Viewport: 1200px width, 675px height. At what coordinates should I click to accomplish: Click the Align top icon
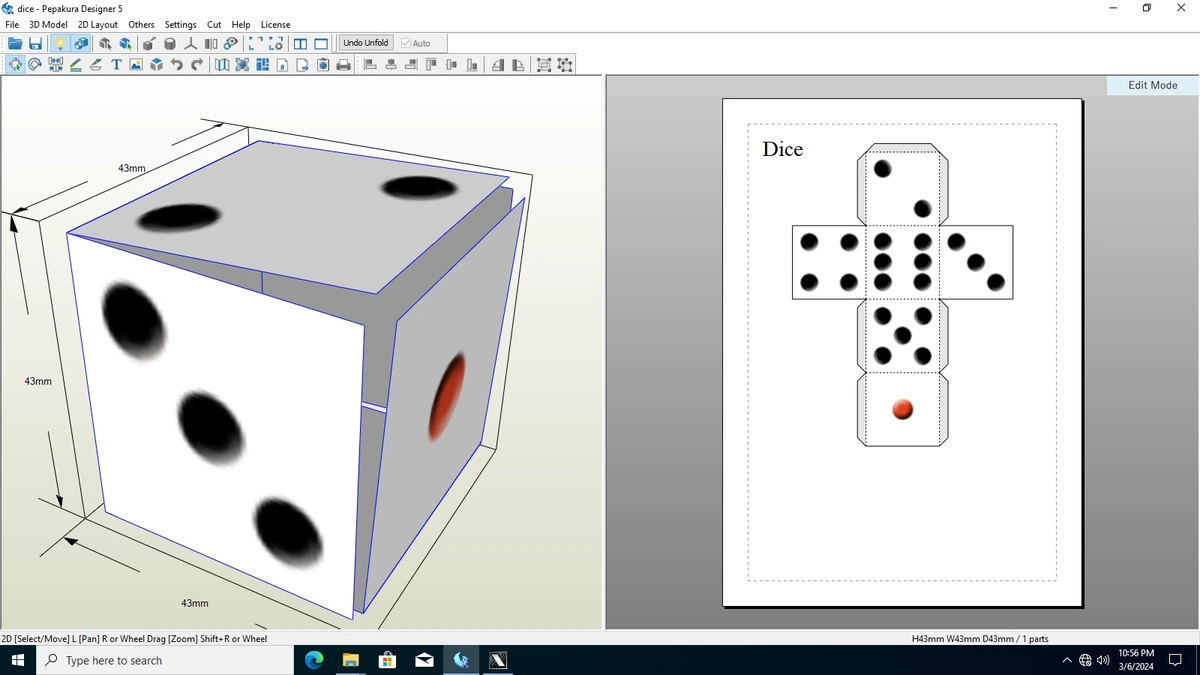(x=431, y=65)
